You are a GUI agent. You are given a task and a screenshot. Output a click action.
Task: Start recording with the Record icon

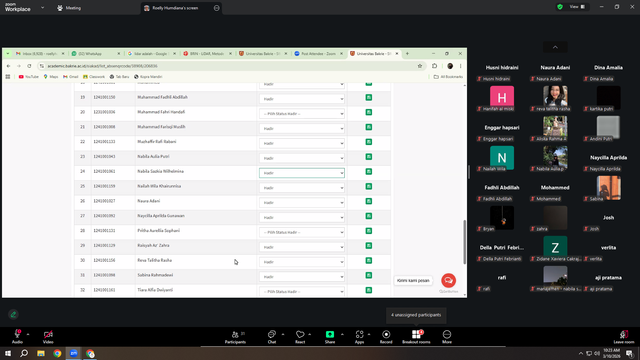click(x=386, y=336)
